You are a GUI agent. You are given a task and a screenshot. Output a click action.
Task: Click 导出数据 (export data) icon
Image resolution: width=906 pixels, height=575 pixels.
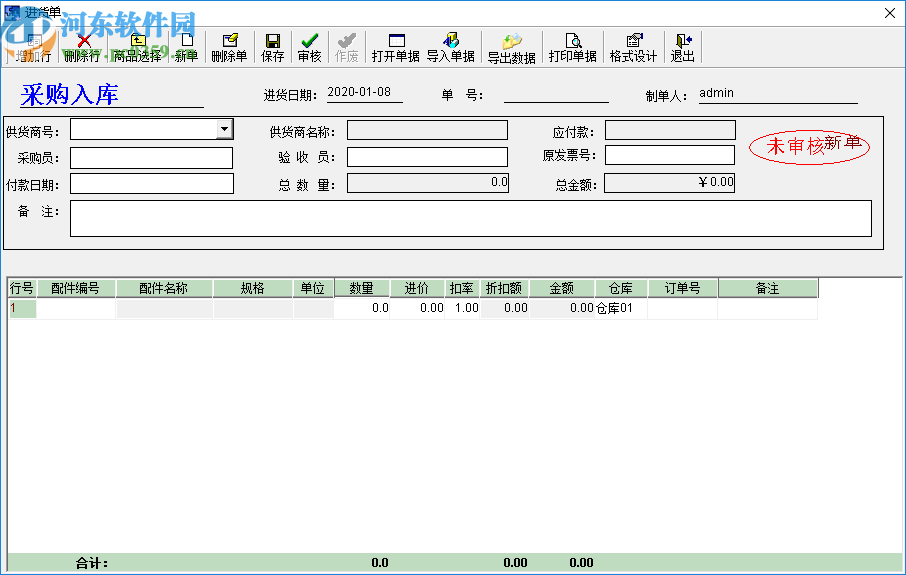click(x=511, y=42)
